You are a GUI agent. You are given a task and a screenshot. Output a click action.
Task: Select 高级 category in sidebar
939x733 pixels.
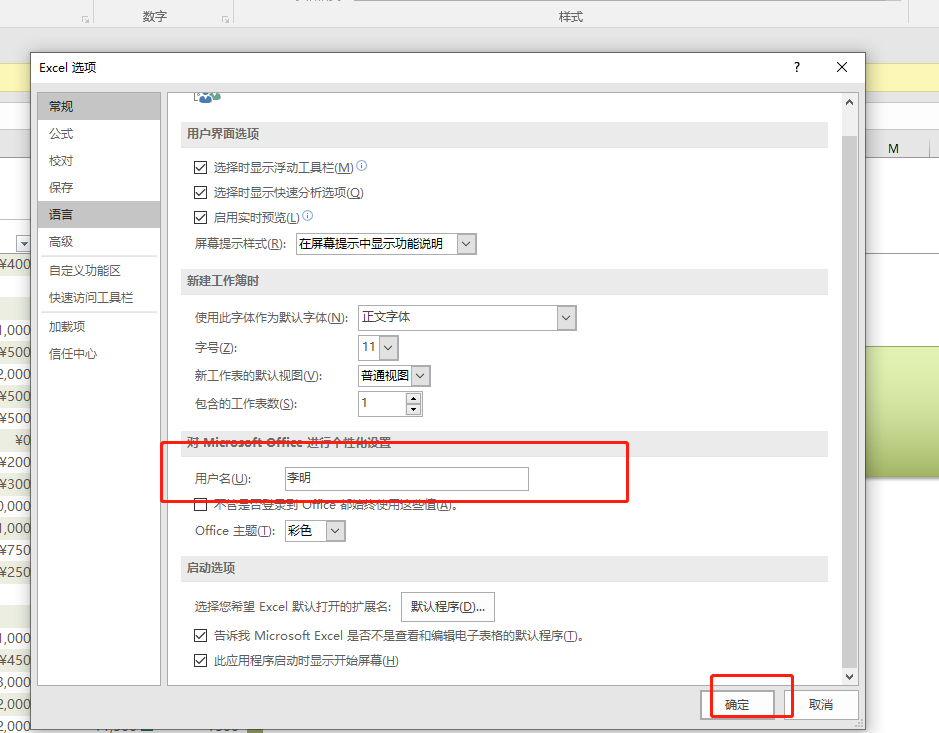pyautogui.click(x=99, y=241)
